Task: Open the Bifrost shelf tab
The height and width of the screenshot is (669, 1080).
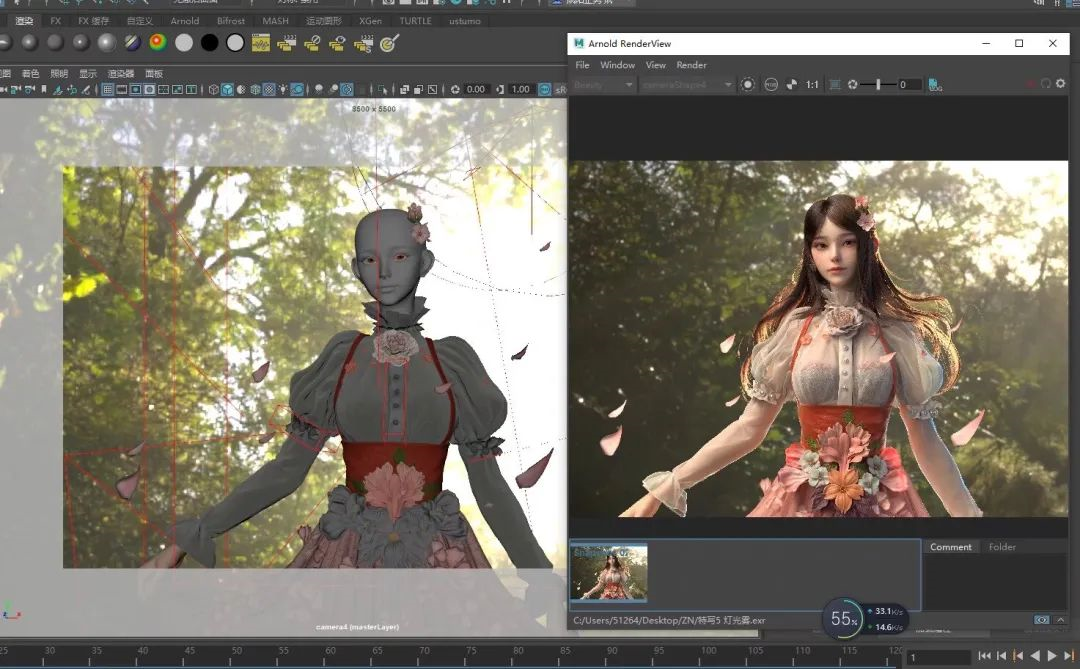Action: click(231, 21)
